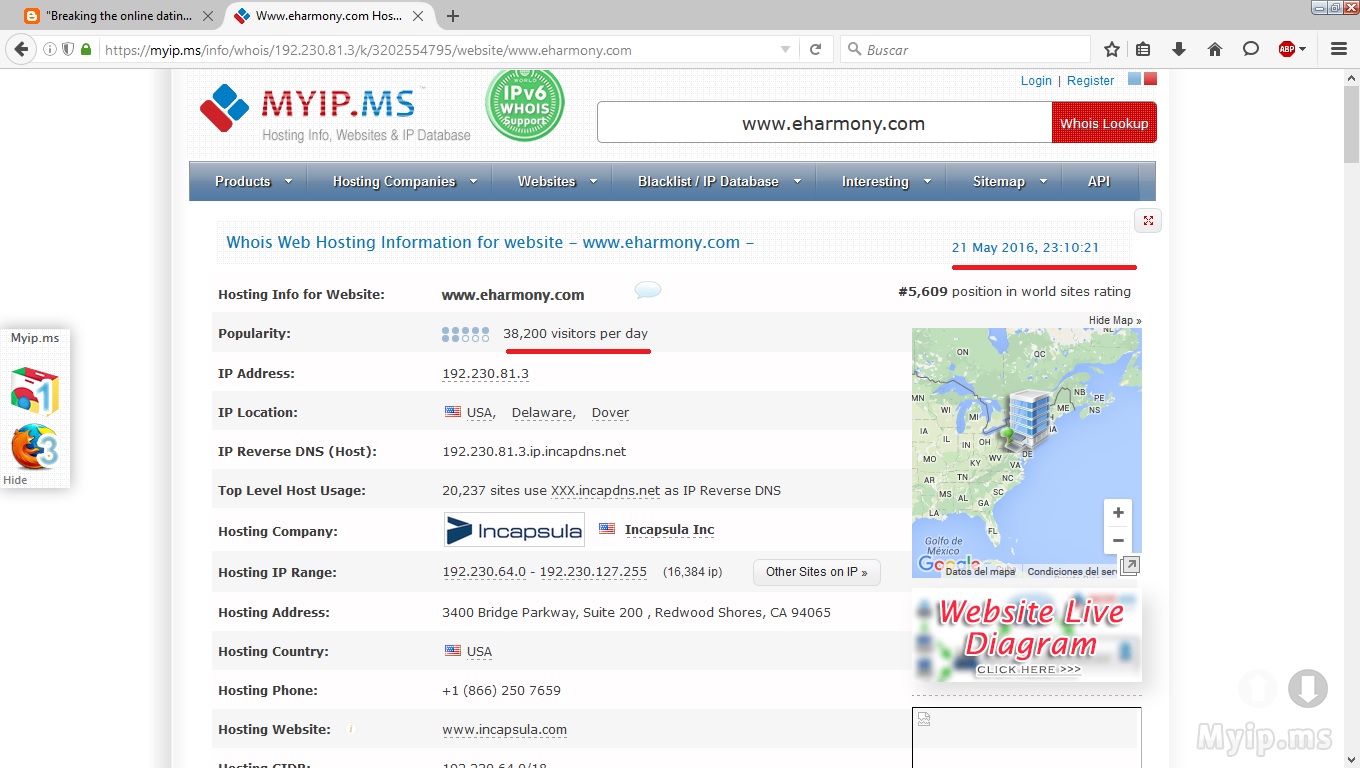Screen dimensions: 1360x768
Task: Jump to page bottom with down-arrow circle
Action: 1307,688
